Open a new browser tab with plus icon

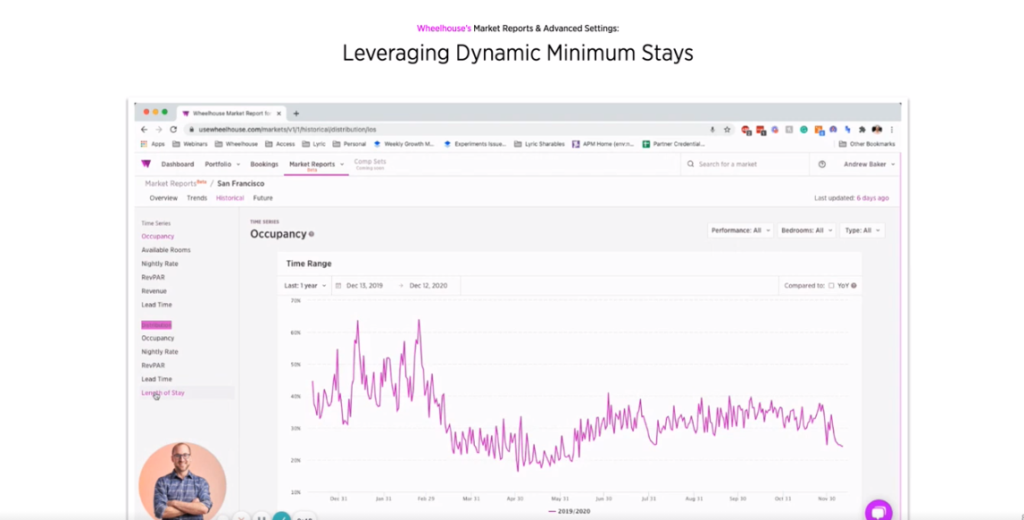point(296,114)
